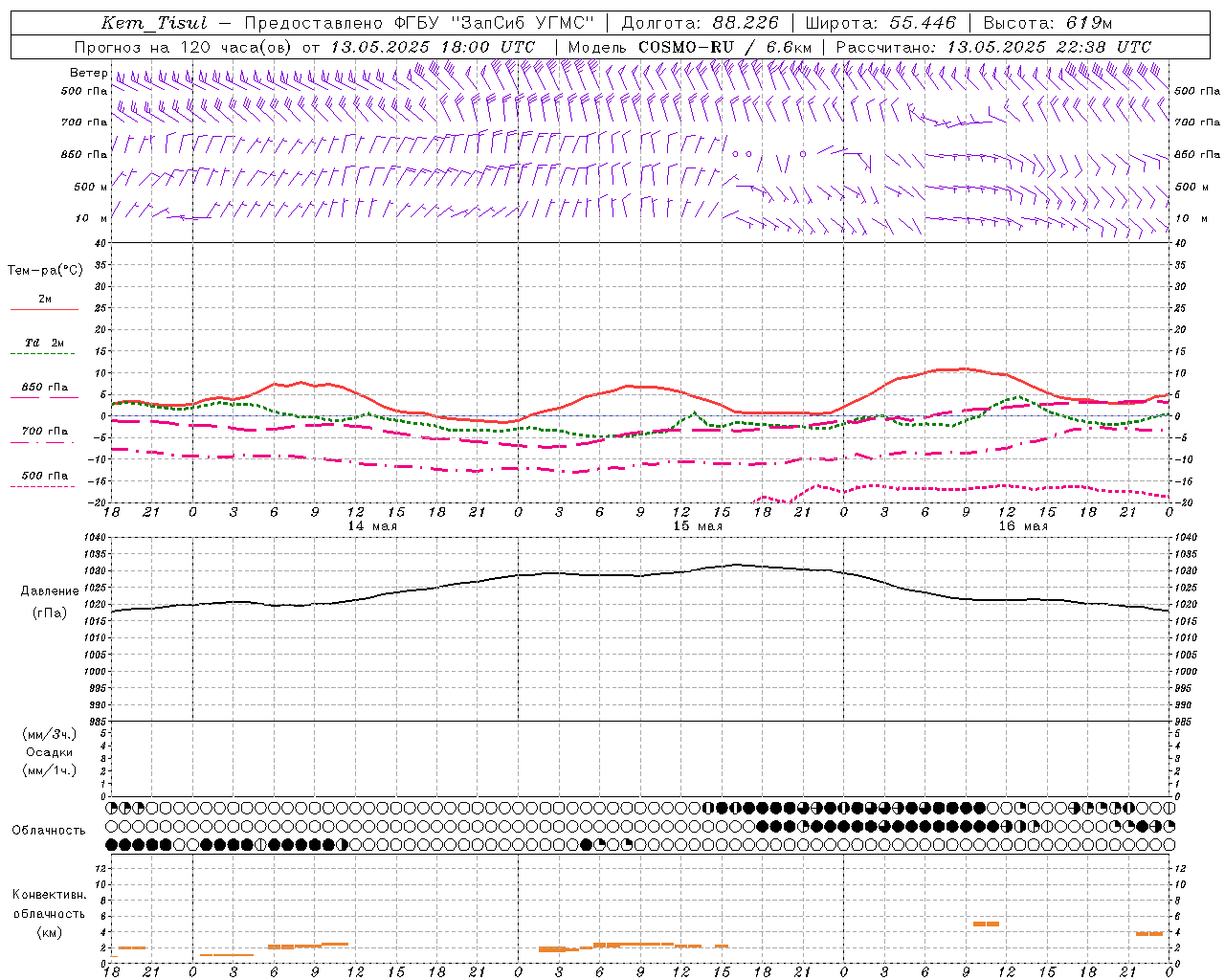This screenshot has width=1225, height=980.
Task: Click the (км) unit label
Action: (50, 932)
